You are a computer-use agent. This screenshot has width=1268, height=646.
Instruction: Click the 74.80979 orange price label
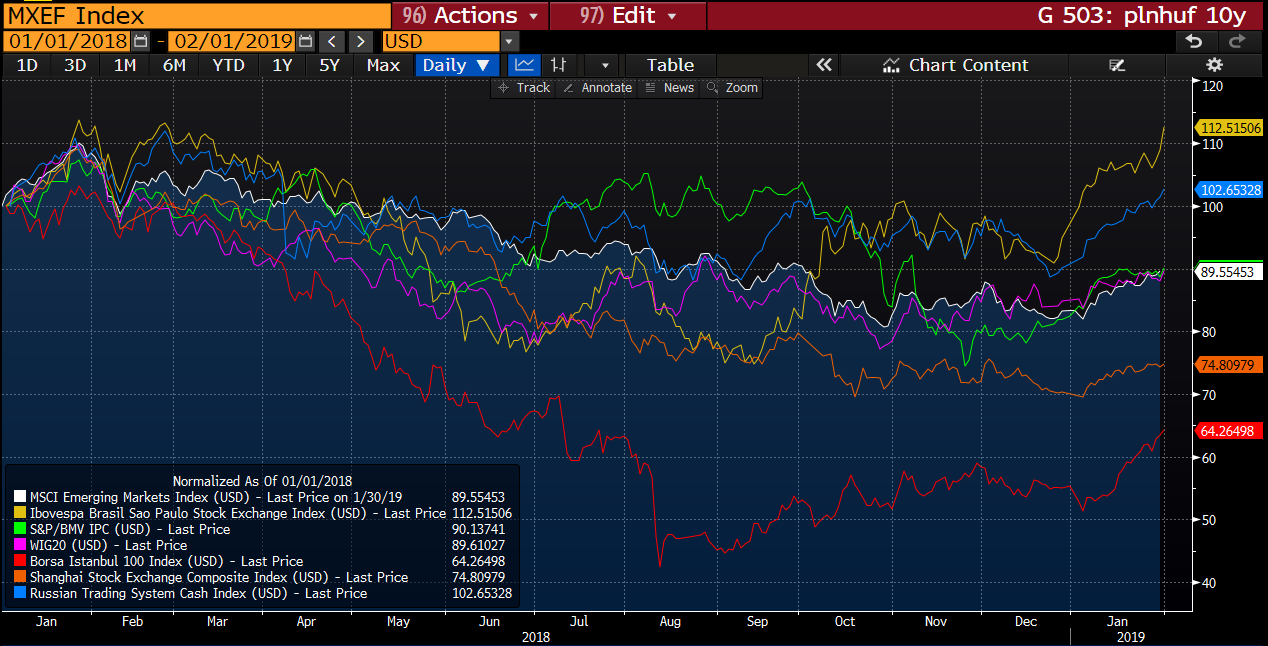click(x=1230, y=365)
